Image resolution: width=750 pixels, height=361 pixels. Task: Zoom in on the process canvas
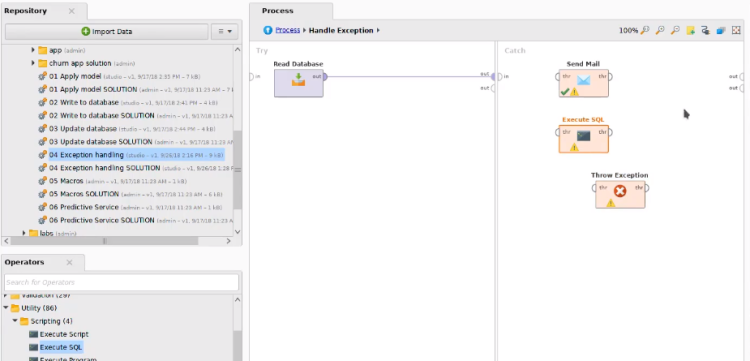660,31
